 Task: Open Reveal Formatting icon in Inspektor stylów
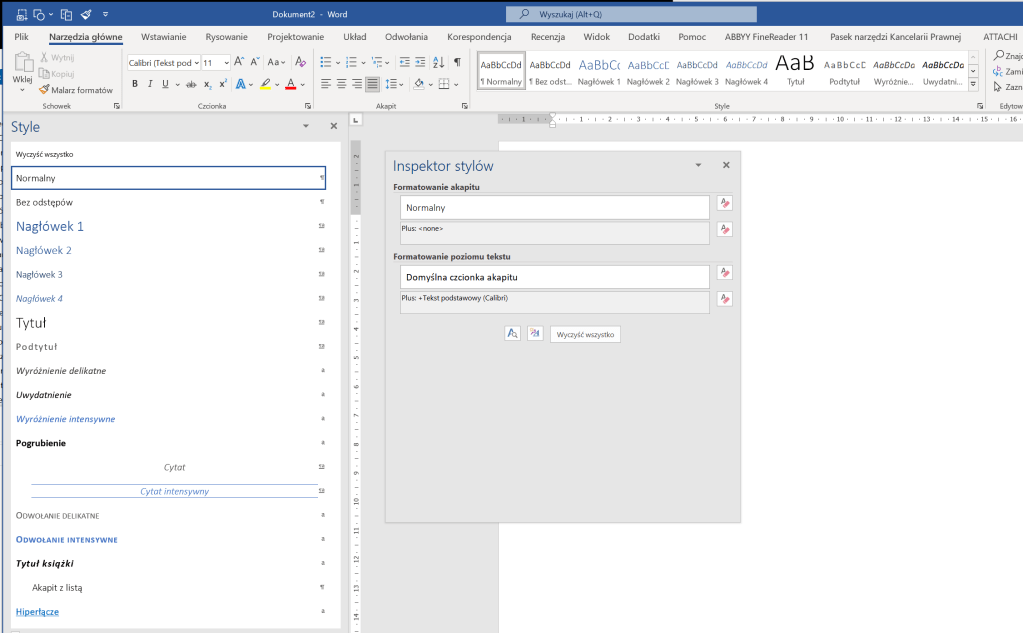(512, 334)
